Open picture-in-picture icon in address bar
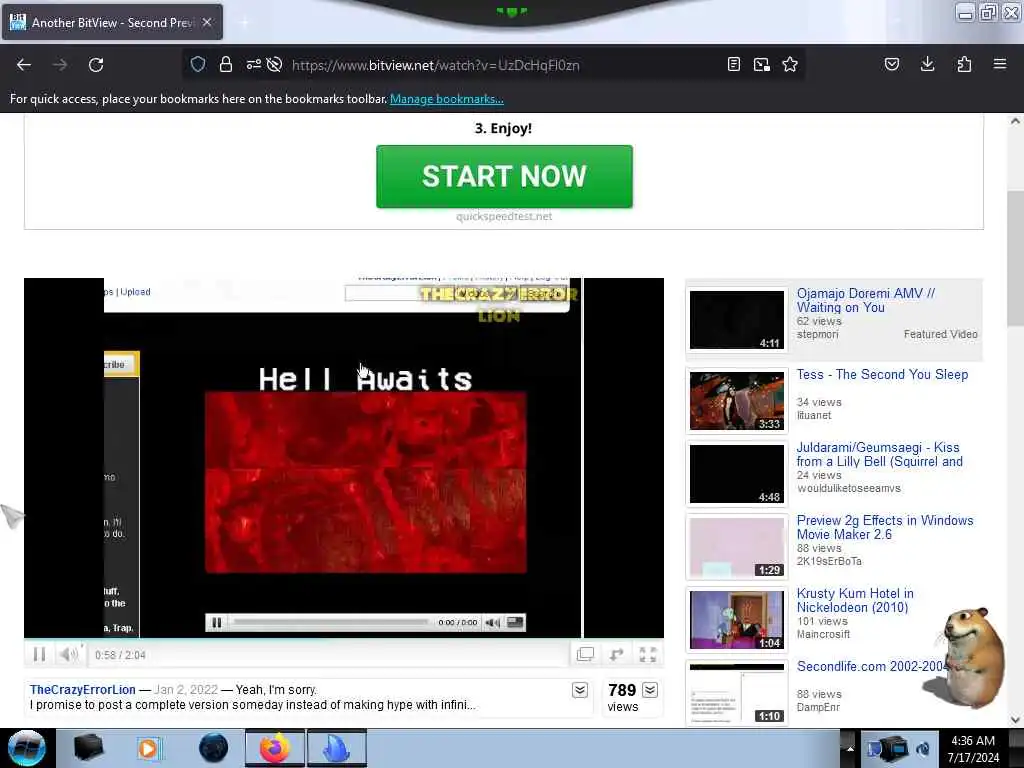This screenshot has width=1024, height=768. pos(761,64)
